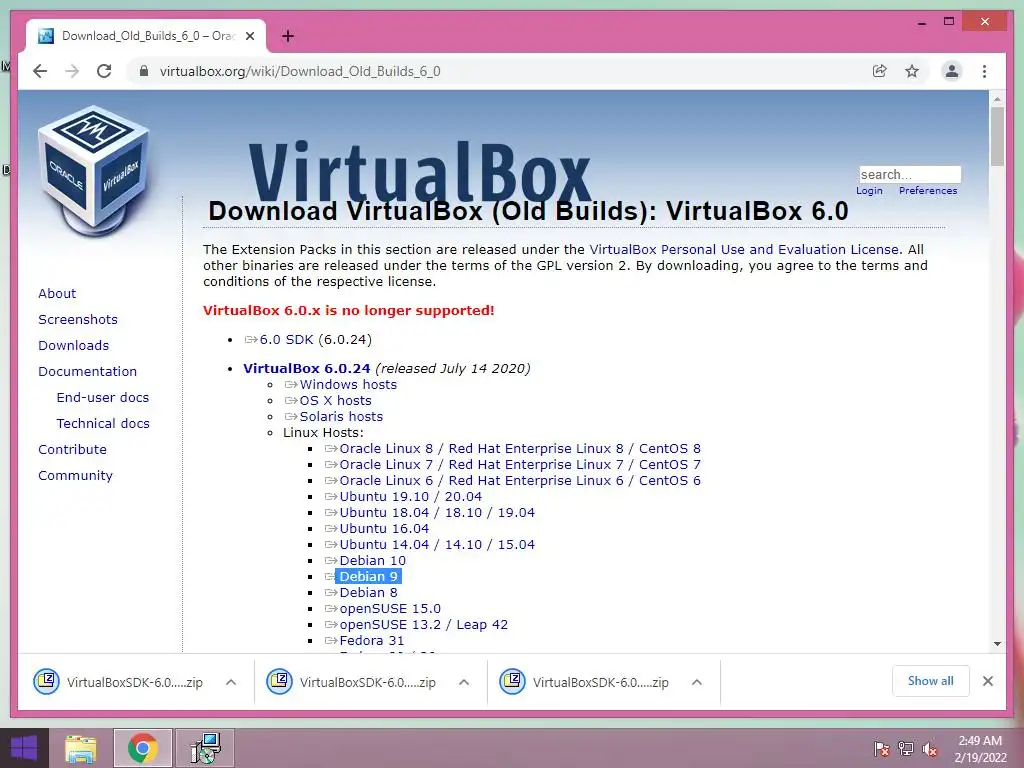Open Technical docs in sidebar
The height and width of the screenshot is (768, 1024).
pyautogui.click(x=103, y=424)
